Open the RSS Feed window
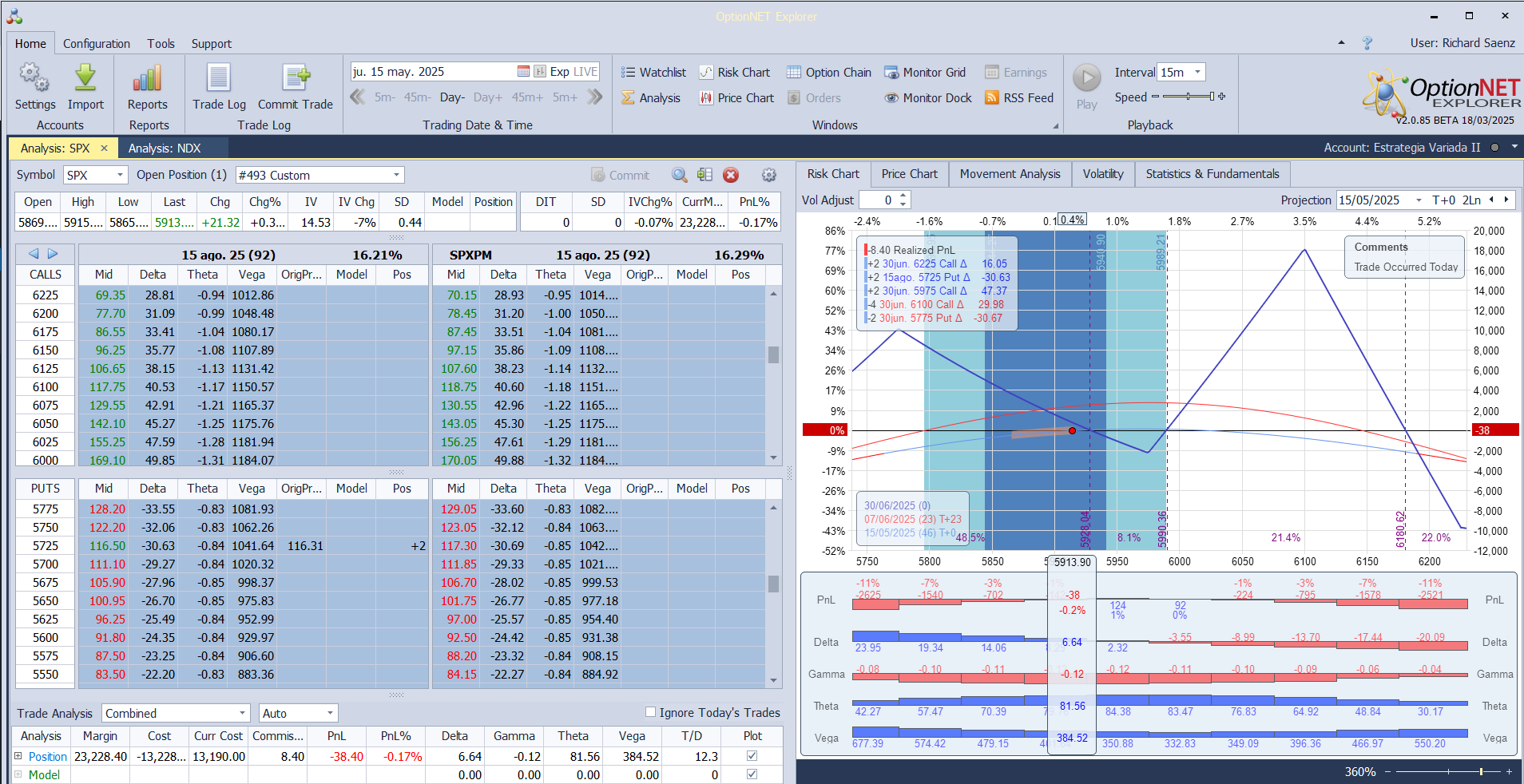 tap(1019, 97)
